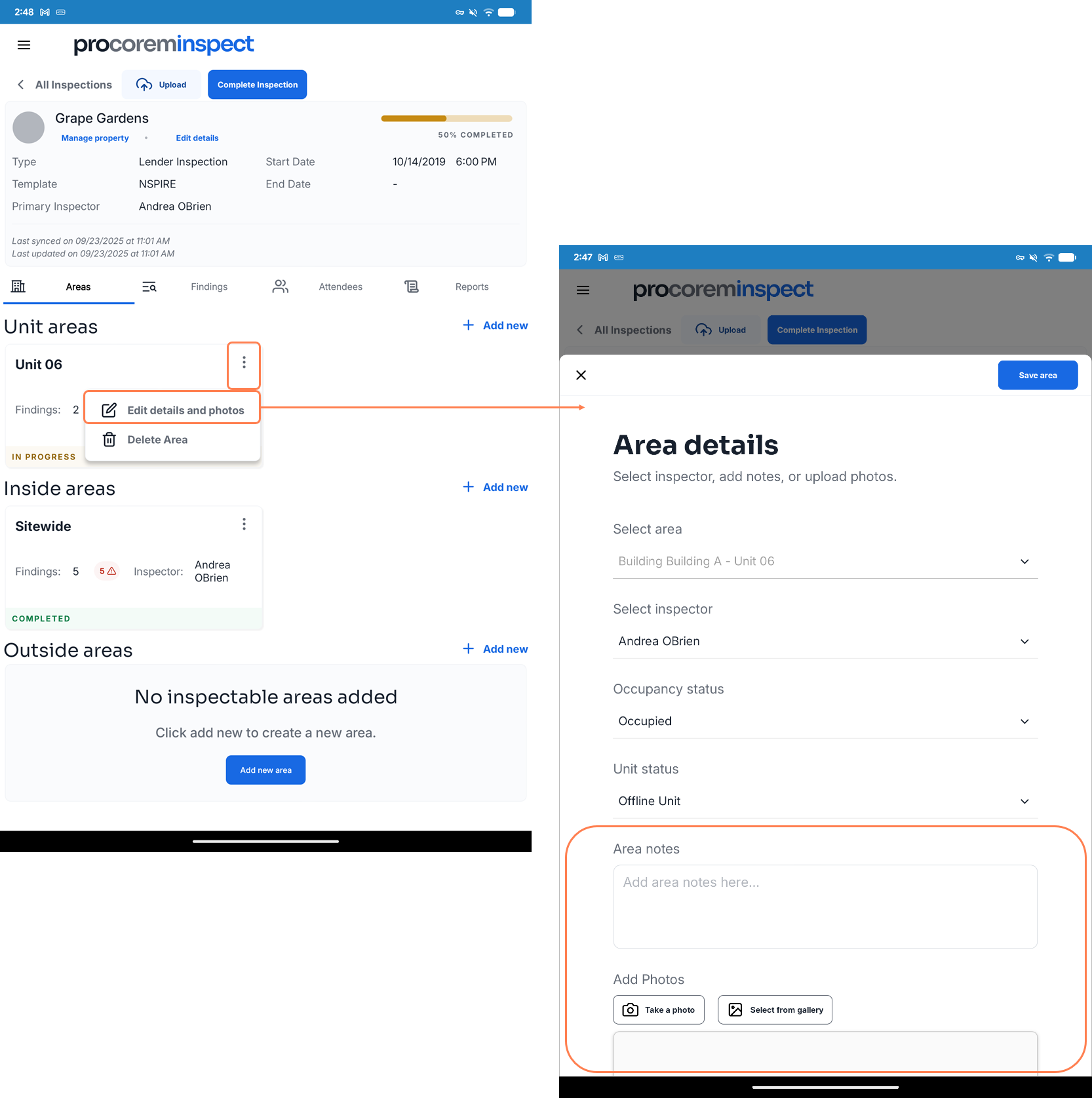
Task: Expand the Select inspector dropdown
Action: pyautogui.click(x=825, y=641)
